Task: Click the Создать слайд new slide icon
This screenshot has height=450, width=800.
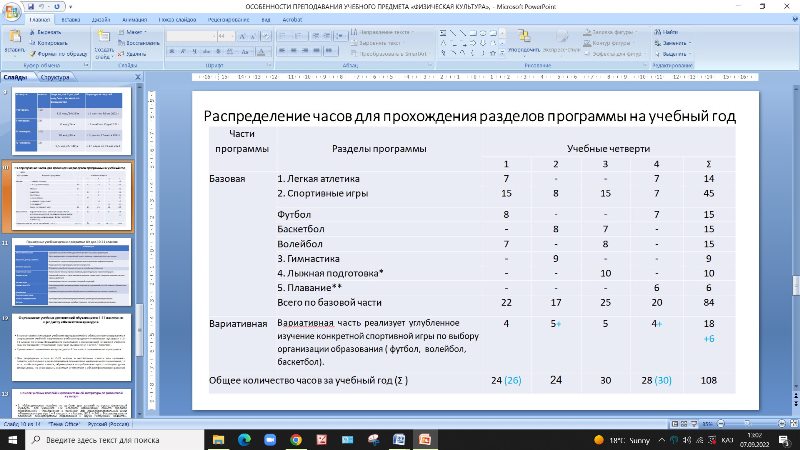Action: 104,37
